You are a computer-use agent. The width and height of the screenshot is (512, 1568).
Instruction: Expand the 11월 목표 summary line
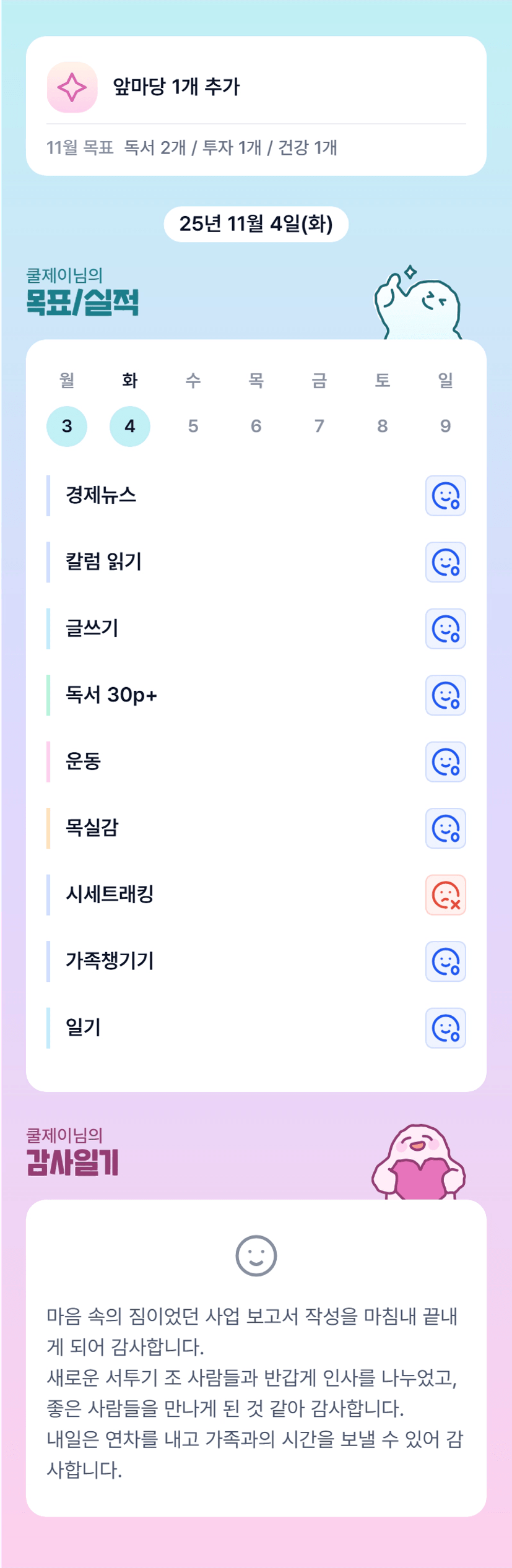coord(192,148)
